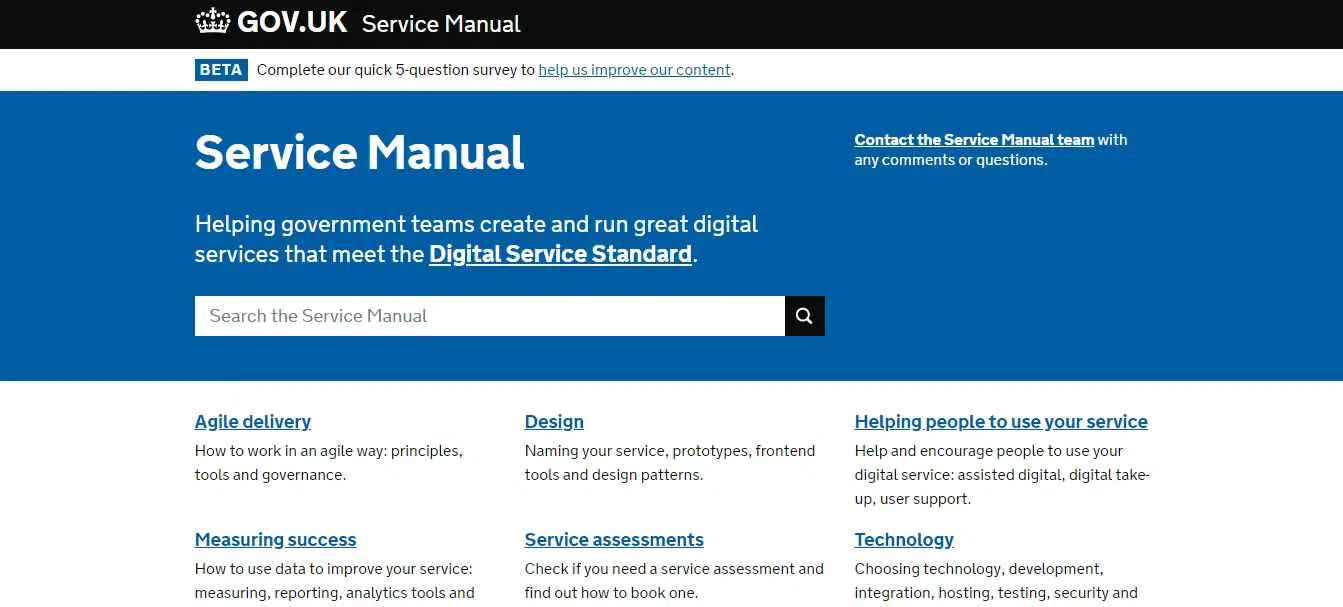This screenshot has width=1343, height=607.
Task: Click the description text under Service assessments
Action: pos(673,581)
